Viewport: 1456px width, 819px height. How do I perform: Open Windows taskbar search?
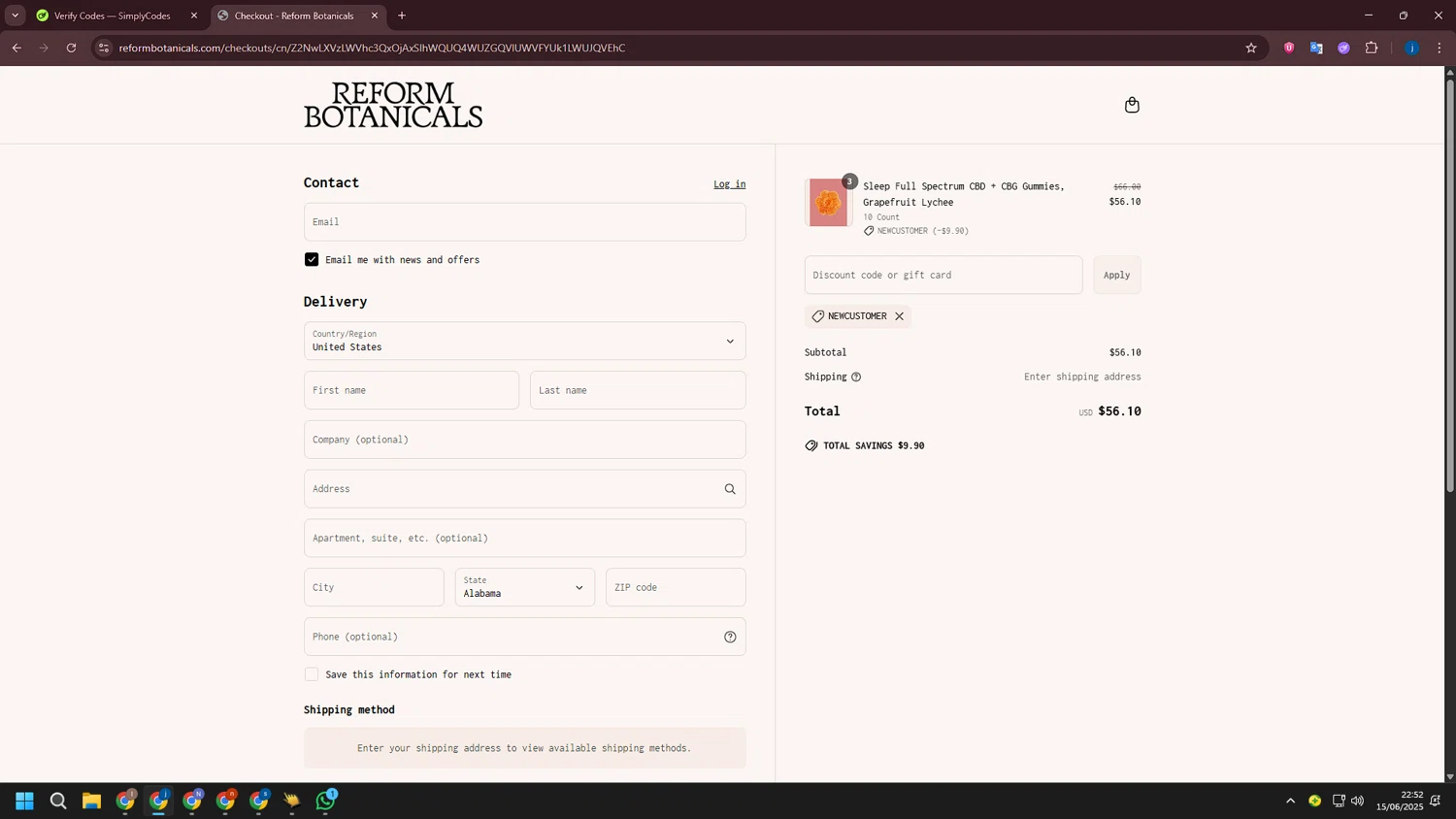[58, 801]
